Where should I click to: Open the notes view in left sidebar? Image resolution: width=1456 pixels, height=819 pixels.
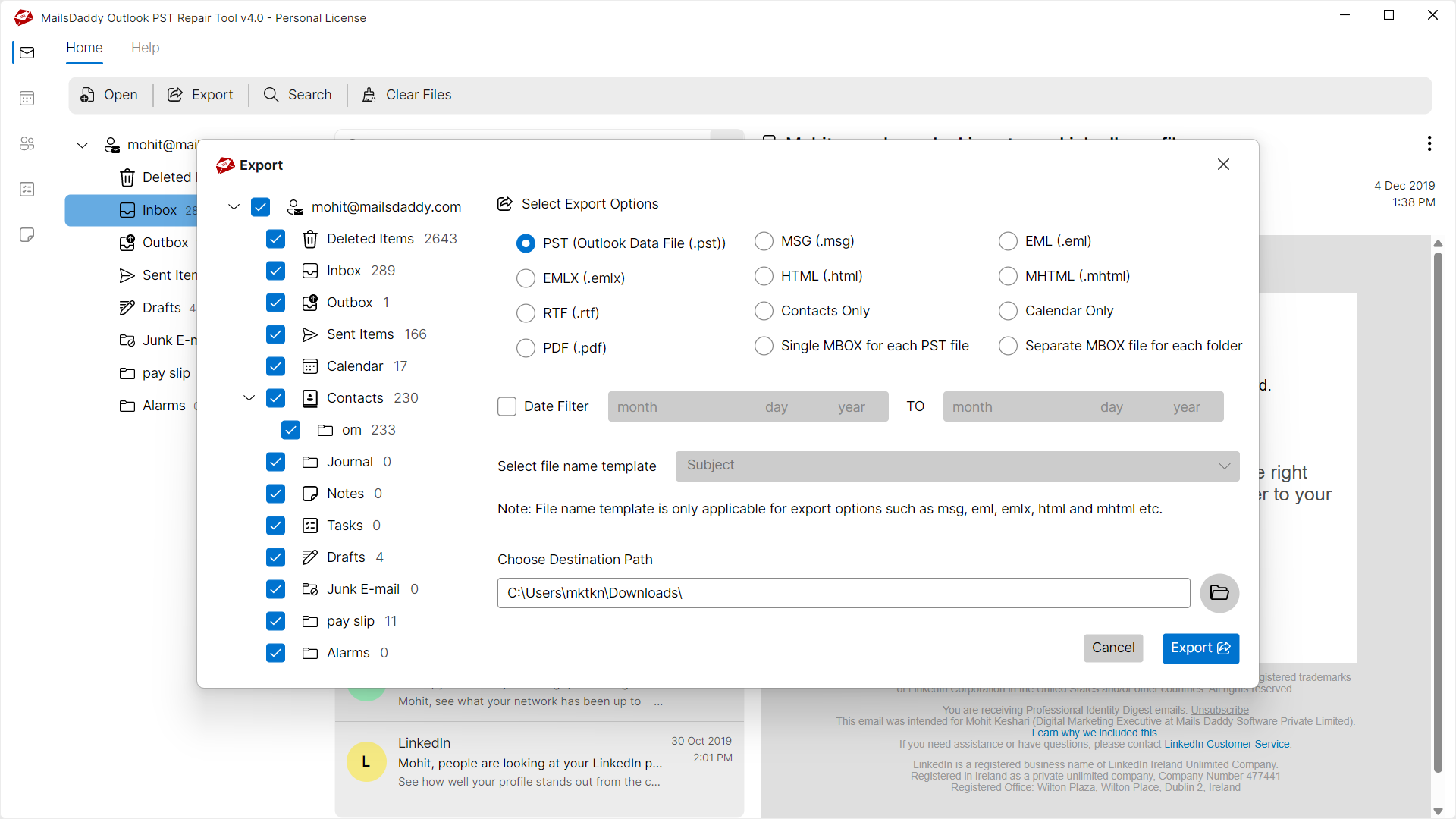click(27, 234)
